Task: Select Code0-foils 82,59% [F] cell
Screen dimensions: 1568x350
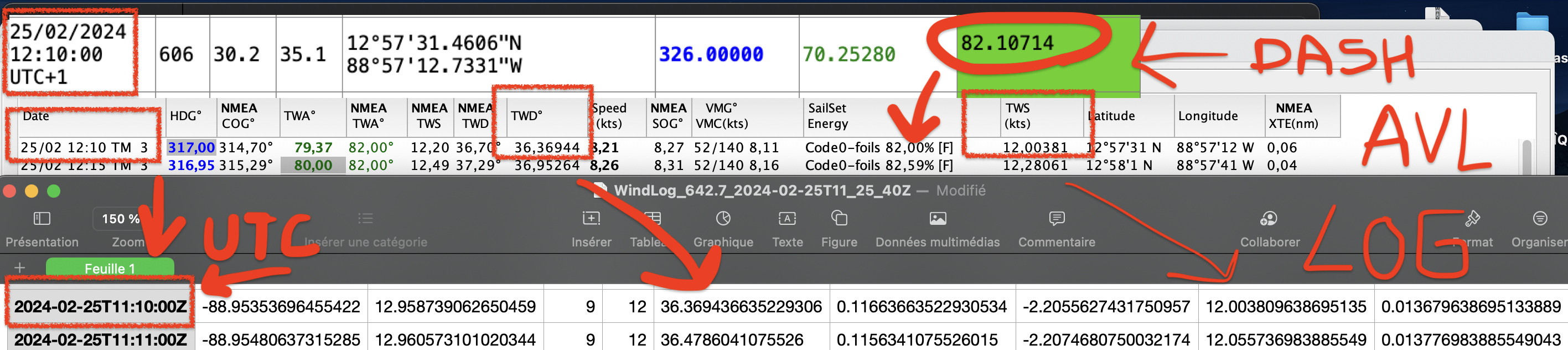Action: coord(879,165)
